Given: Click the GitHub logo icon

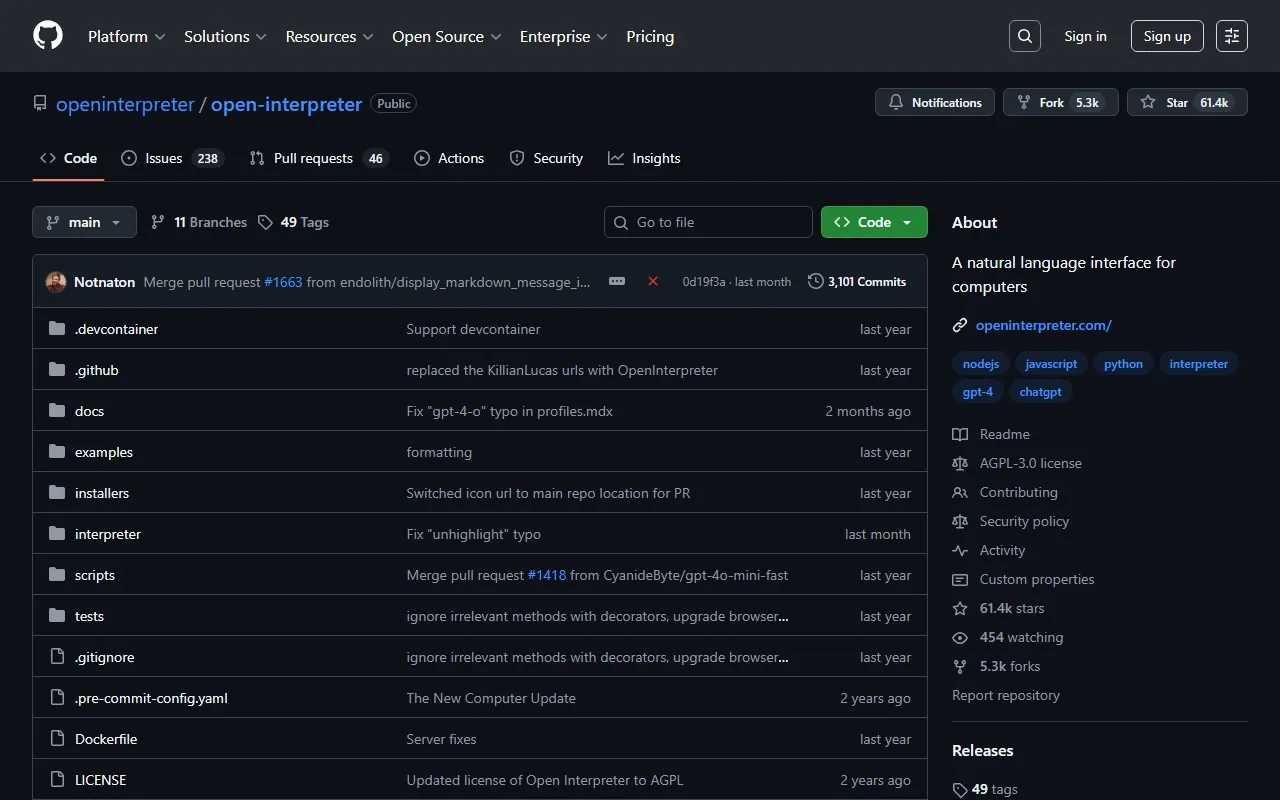Looking at the screenshot, I should click(x=48, y=36).
